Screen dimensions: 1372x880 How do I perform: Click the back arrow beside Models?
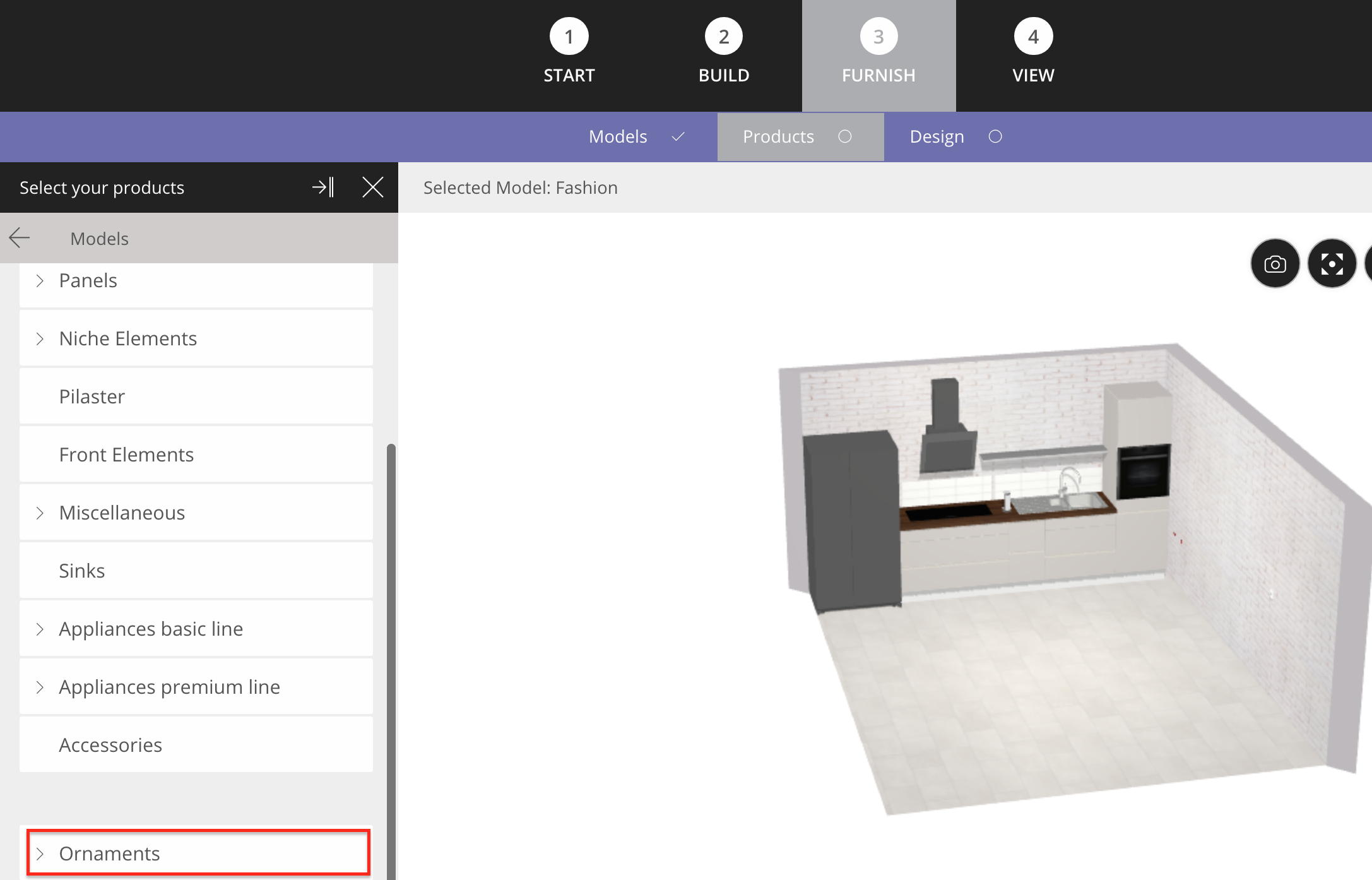[20, 238]
